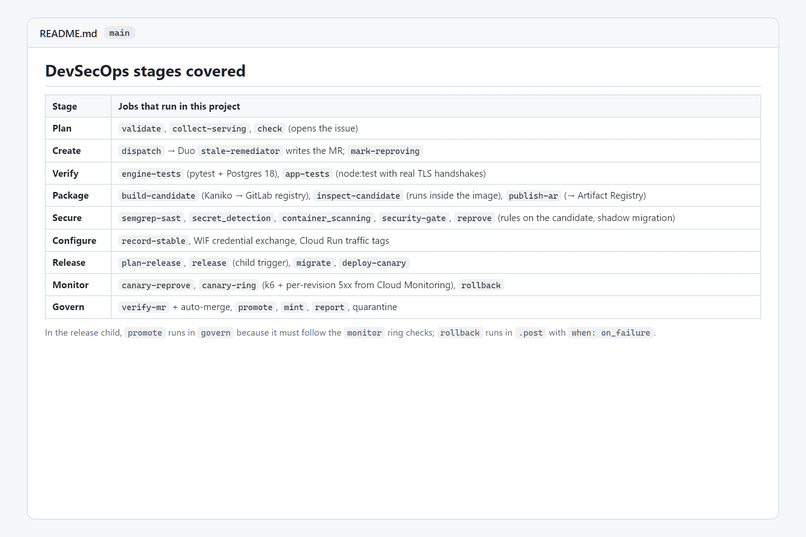This screenshot has height=537, width=806.
Task: Click the mint code label
Action: click(294, 307)
